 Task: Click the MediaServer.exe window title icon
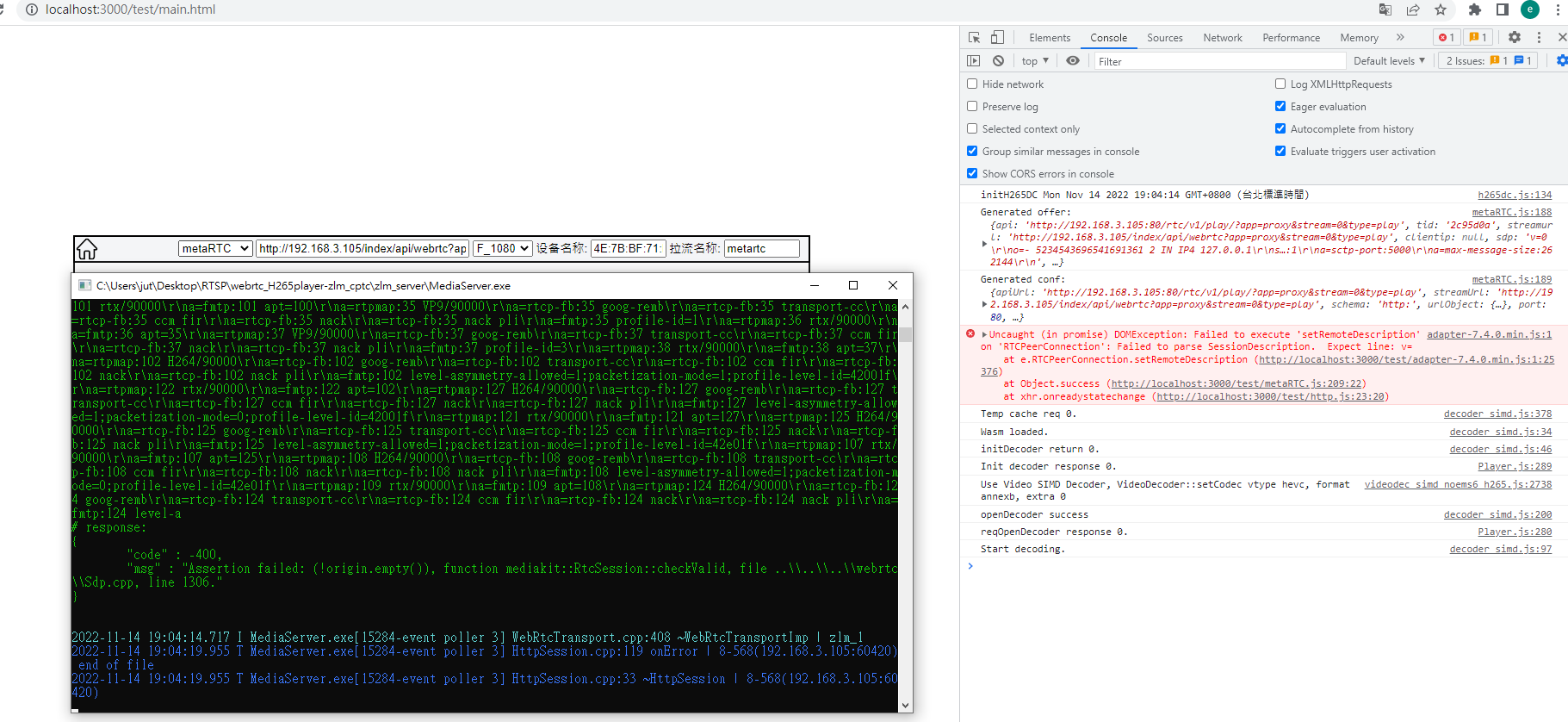pos(84,285)
